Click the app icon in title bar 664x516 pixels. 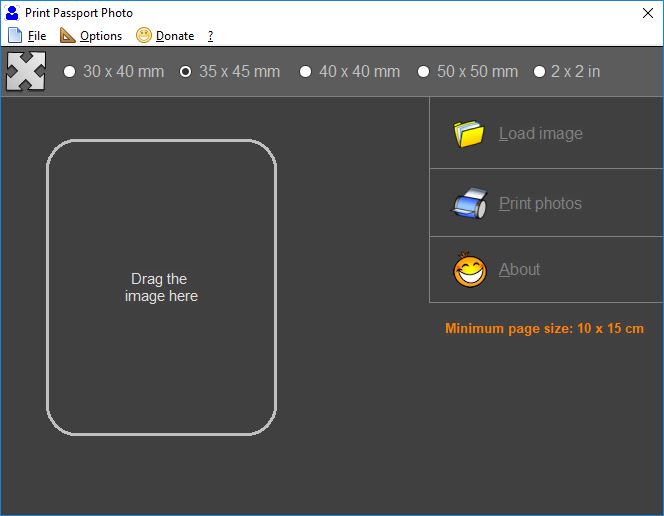click(12, 13)
